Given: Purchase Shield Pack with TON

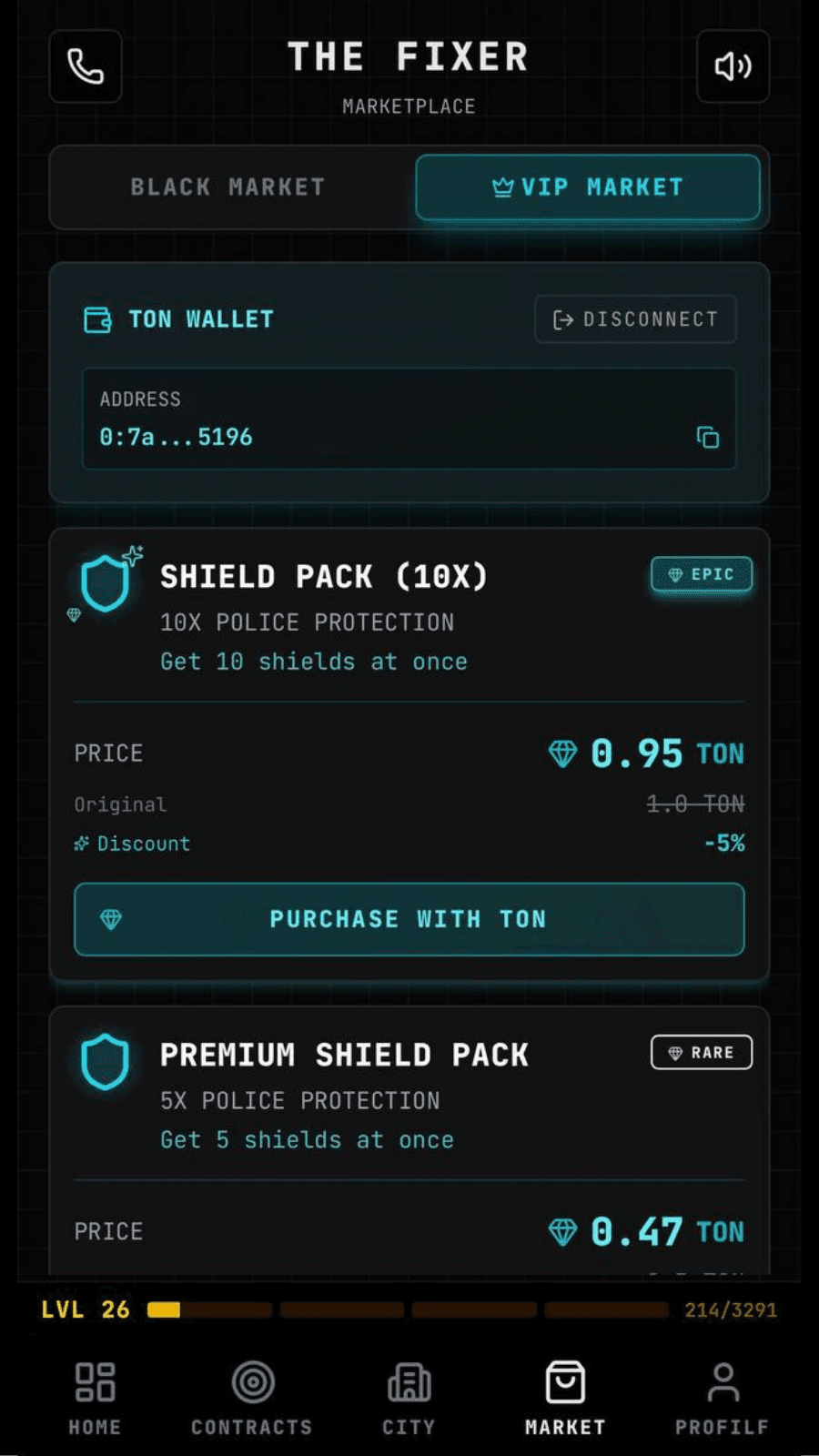Looking at the screenshot, I should [409, 919].
